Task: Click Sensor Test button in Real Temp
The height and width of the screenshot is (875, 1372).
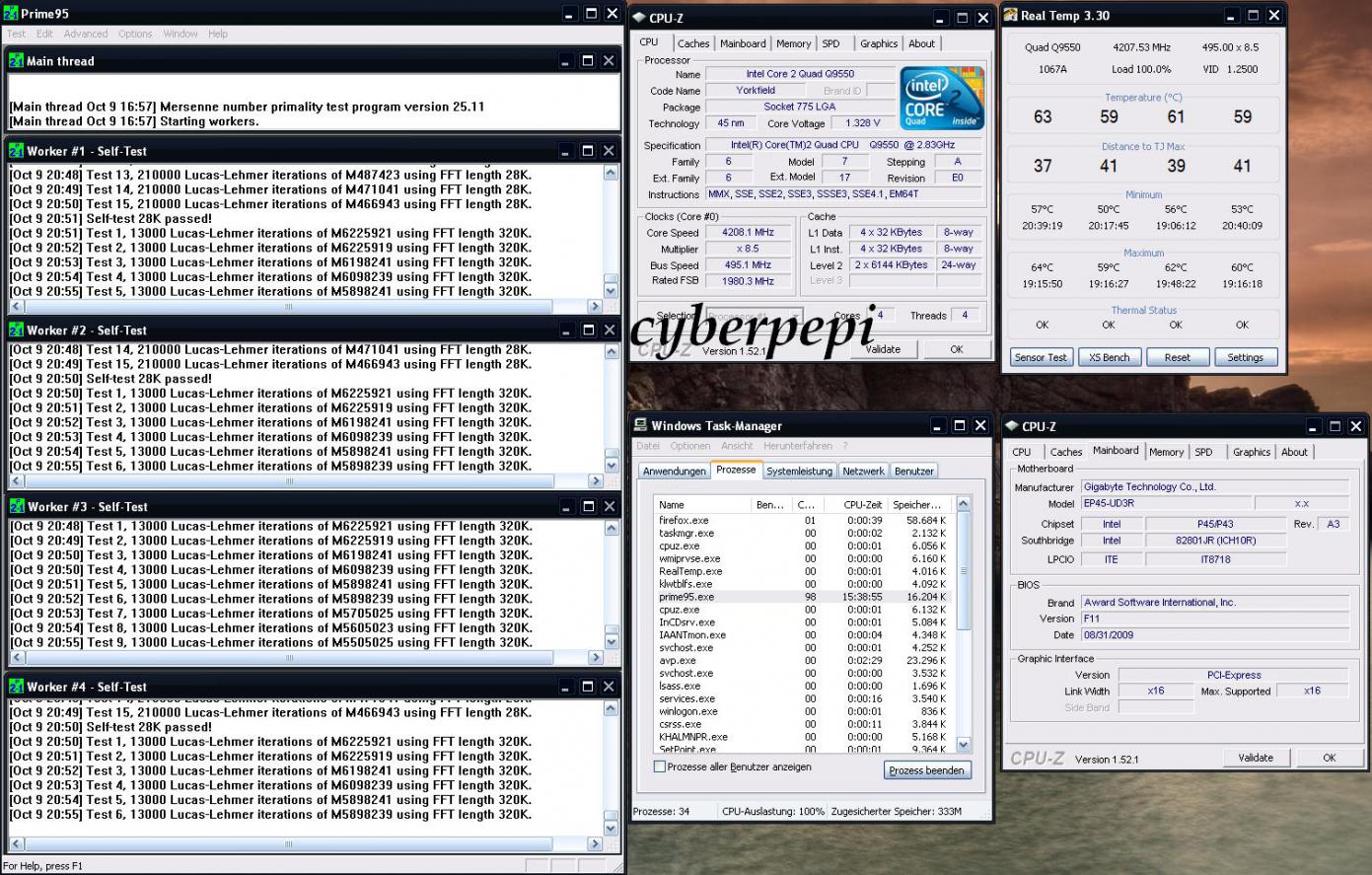Action: (1041, 357)
